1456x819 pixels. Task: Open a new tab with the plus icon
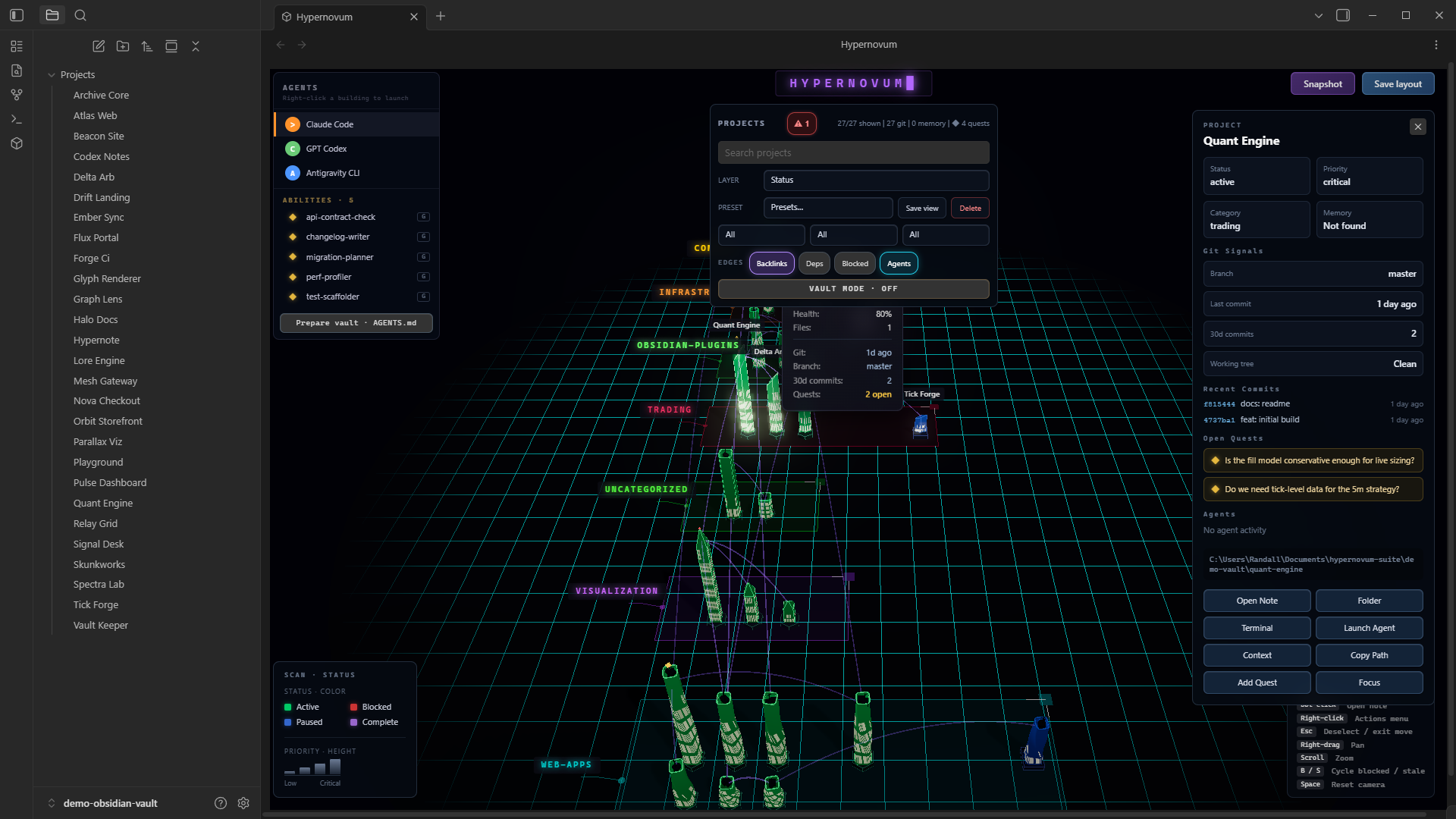pyautogui.click(x=441, y=16)
